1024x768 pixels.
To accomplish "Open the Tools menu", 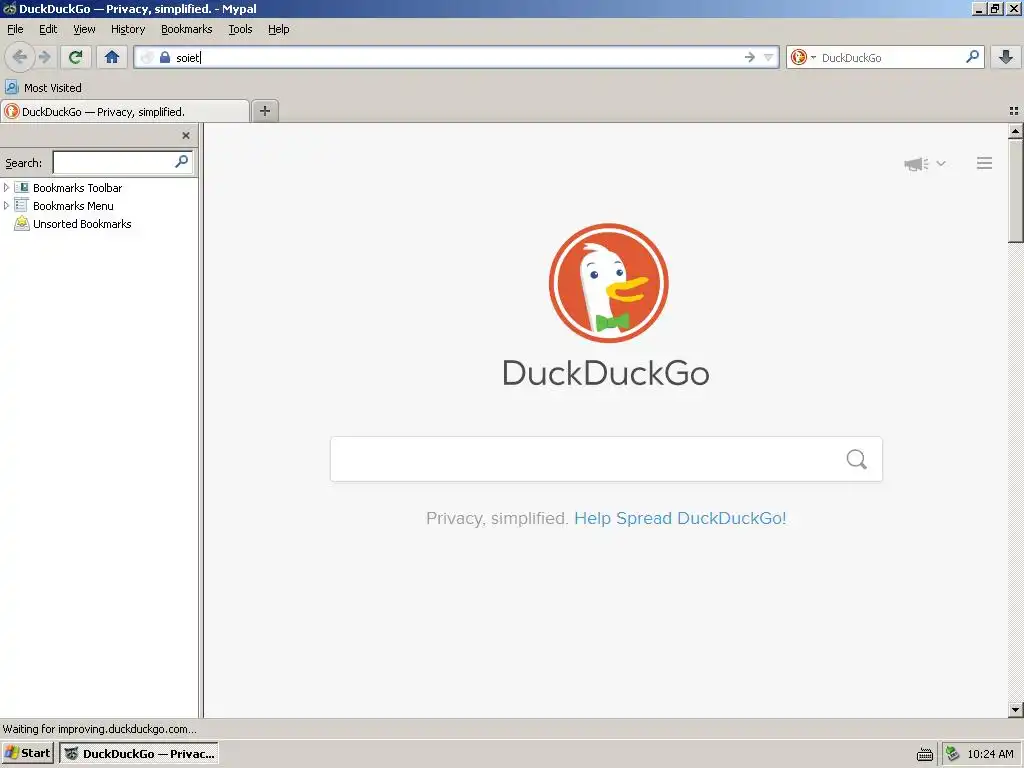I will (x=240, y=29).
